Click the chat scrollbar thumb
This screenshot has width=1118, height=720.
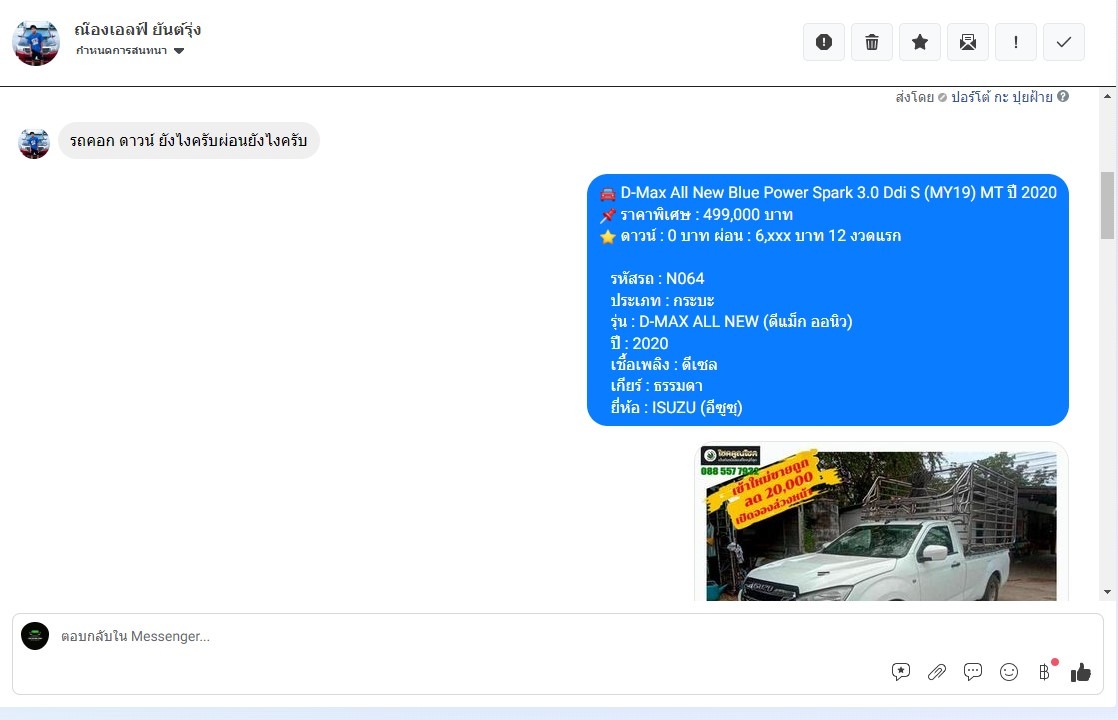coord(1107,205)
